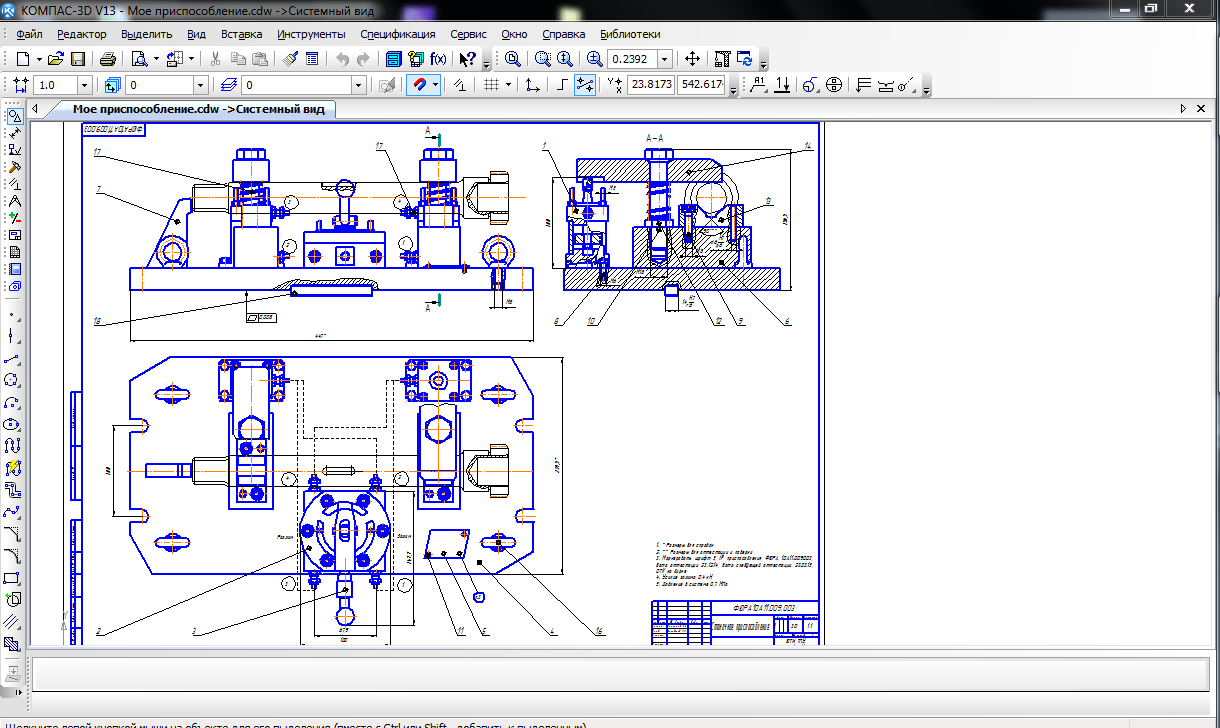This screenshot has height=728, width=1220.
Task: Toggle the local coordinate system button
Action: (532, 85)
